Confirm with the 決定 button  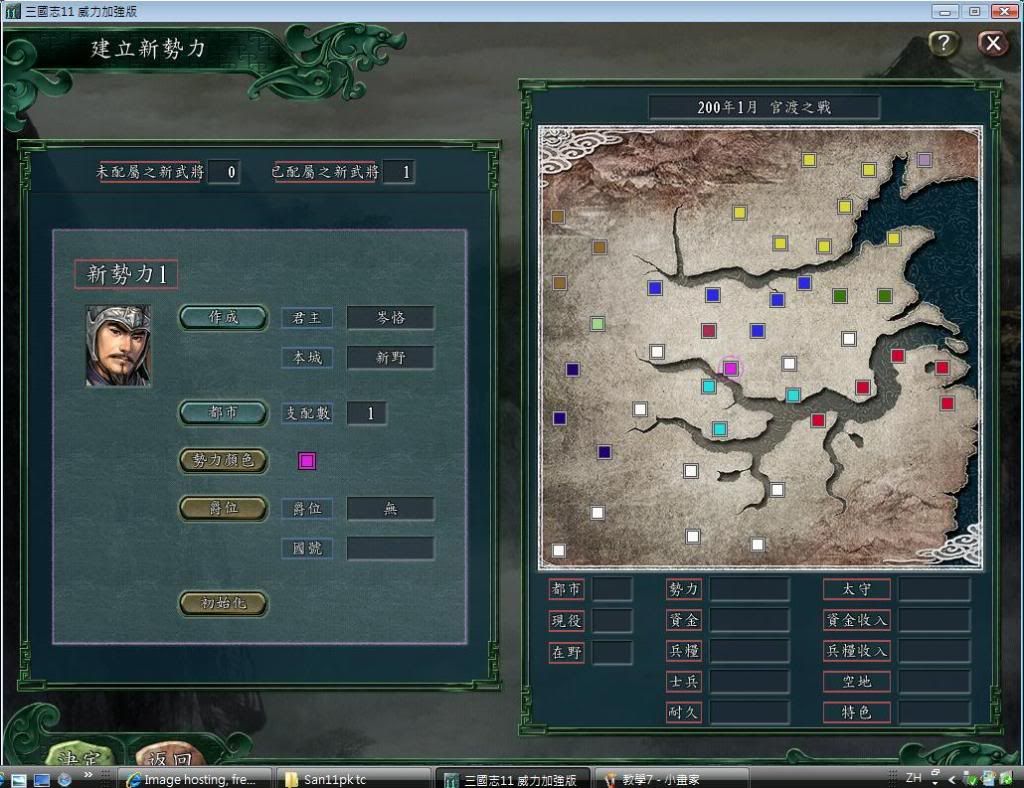81,754
